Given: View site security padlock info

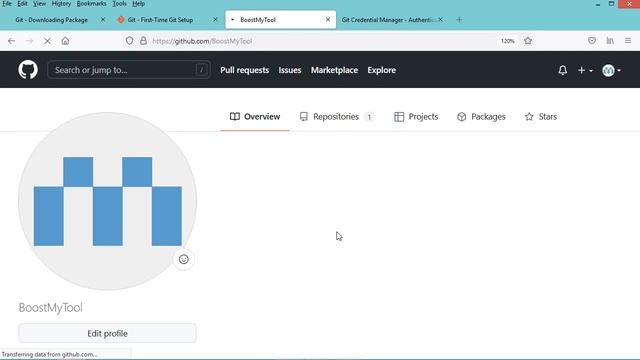Looking at the screenshot, I should (x=143, y=41).
